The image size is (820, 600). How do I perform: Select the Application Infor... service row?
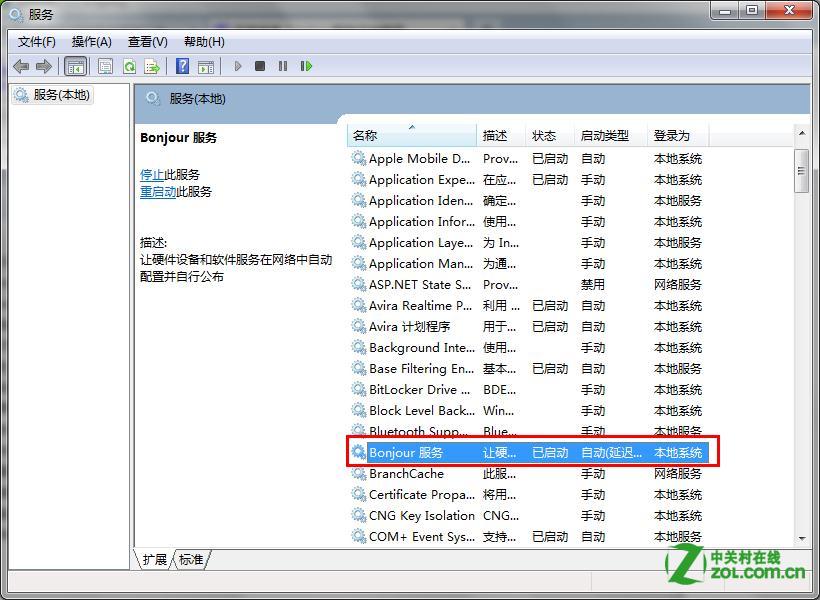click(x=528, y=222)
